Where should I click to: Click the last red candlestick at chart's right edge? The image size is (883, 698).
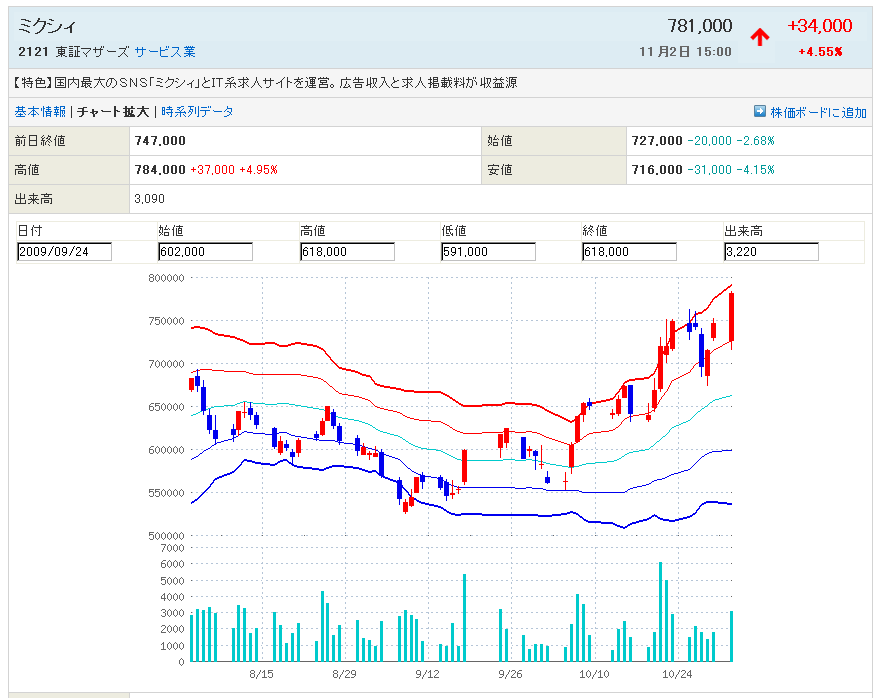[732, 317]
